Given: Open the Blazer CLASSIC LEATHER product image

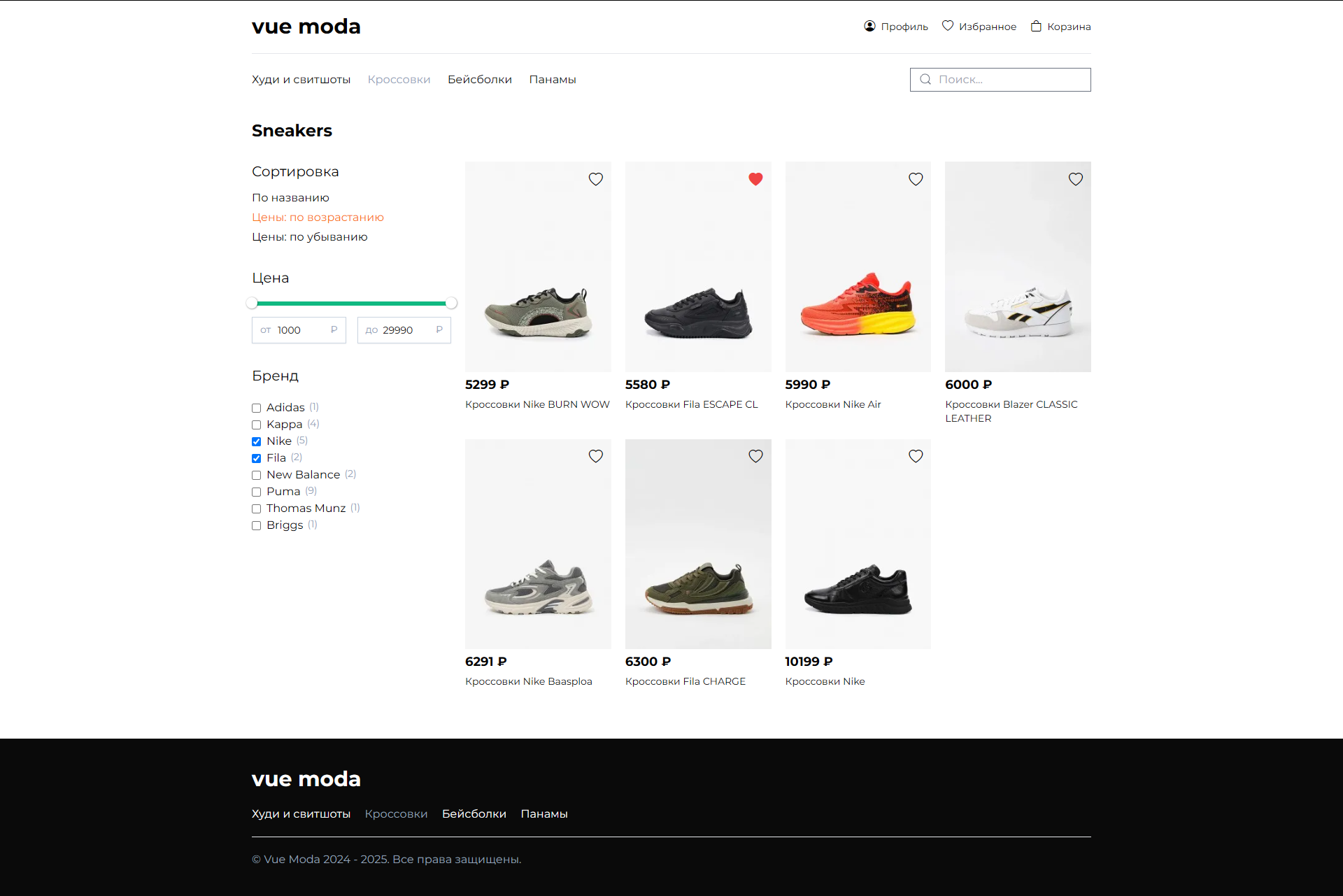Looking at the screenshot, I should pos(1018,266).
